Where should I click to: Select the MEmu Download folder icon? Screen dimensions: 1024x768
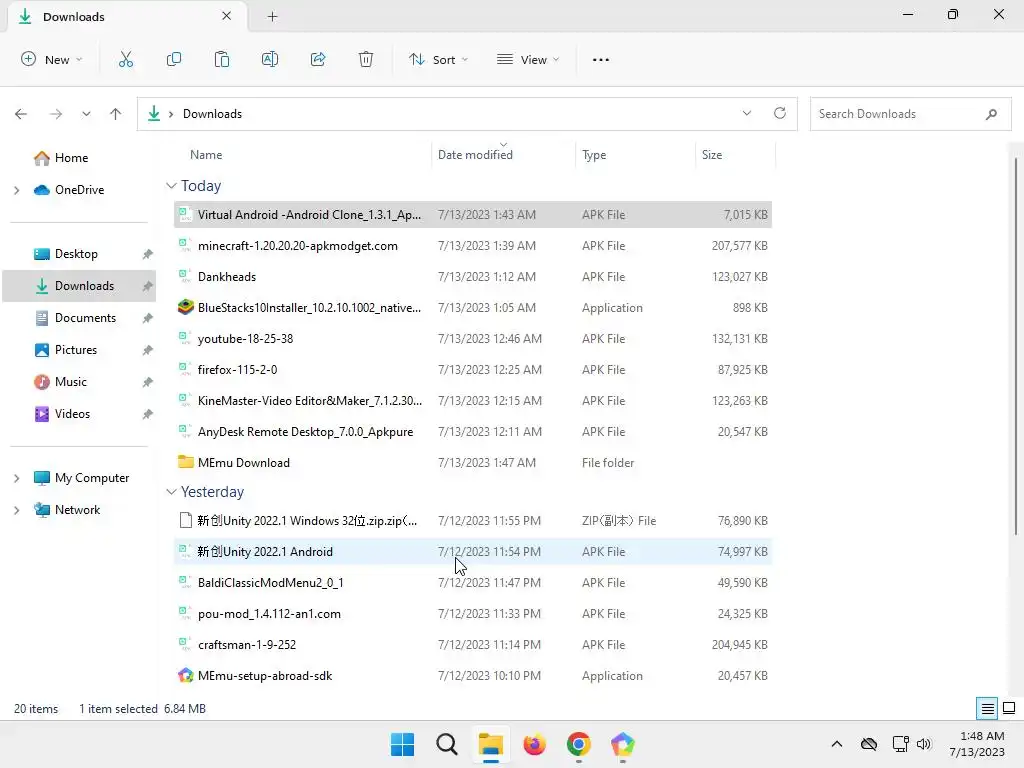185,462
